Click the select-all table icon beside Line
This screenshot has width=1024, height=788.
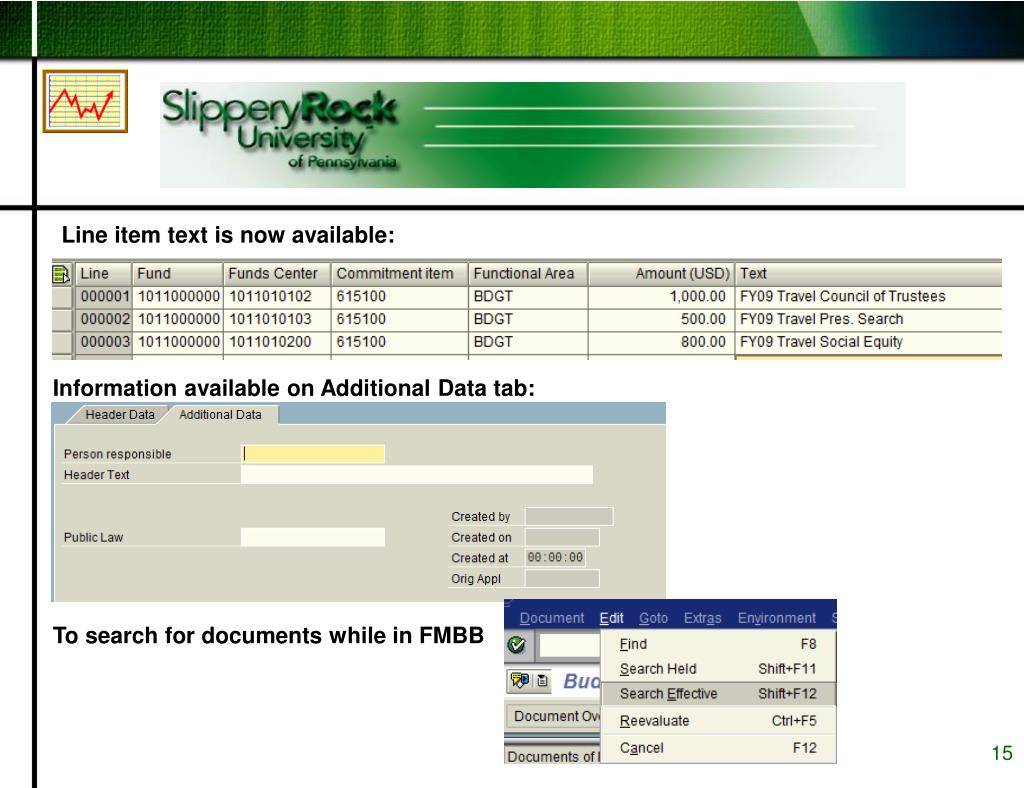coord(62,274)
